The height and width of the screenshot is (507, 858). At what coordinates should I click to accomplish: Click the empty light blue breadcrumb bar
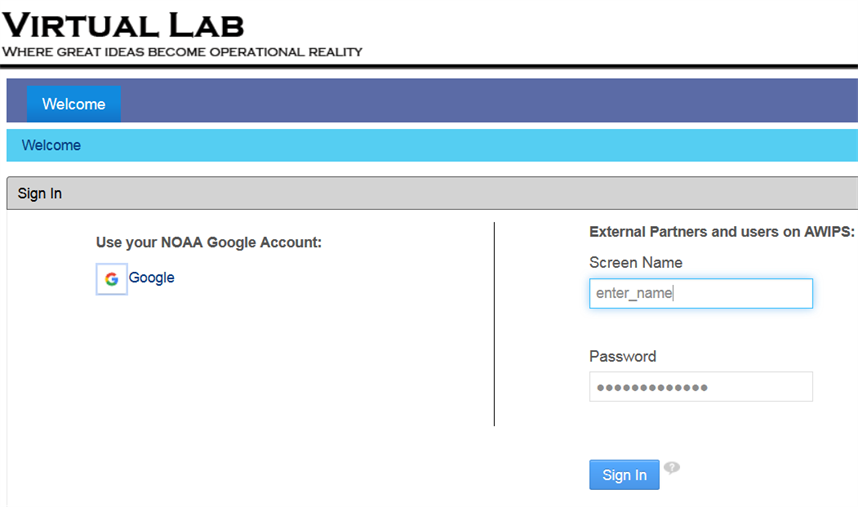[x=471, y=145]
